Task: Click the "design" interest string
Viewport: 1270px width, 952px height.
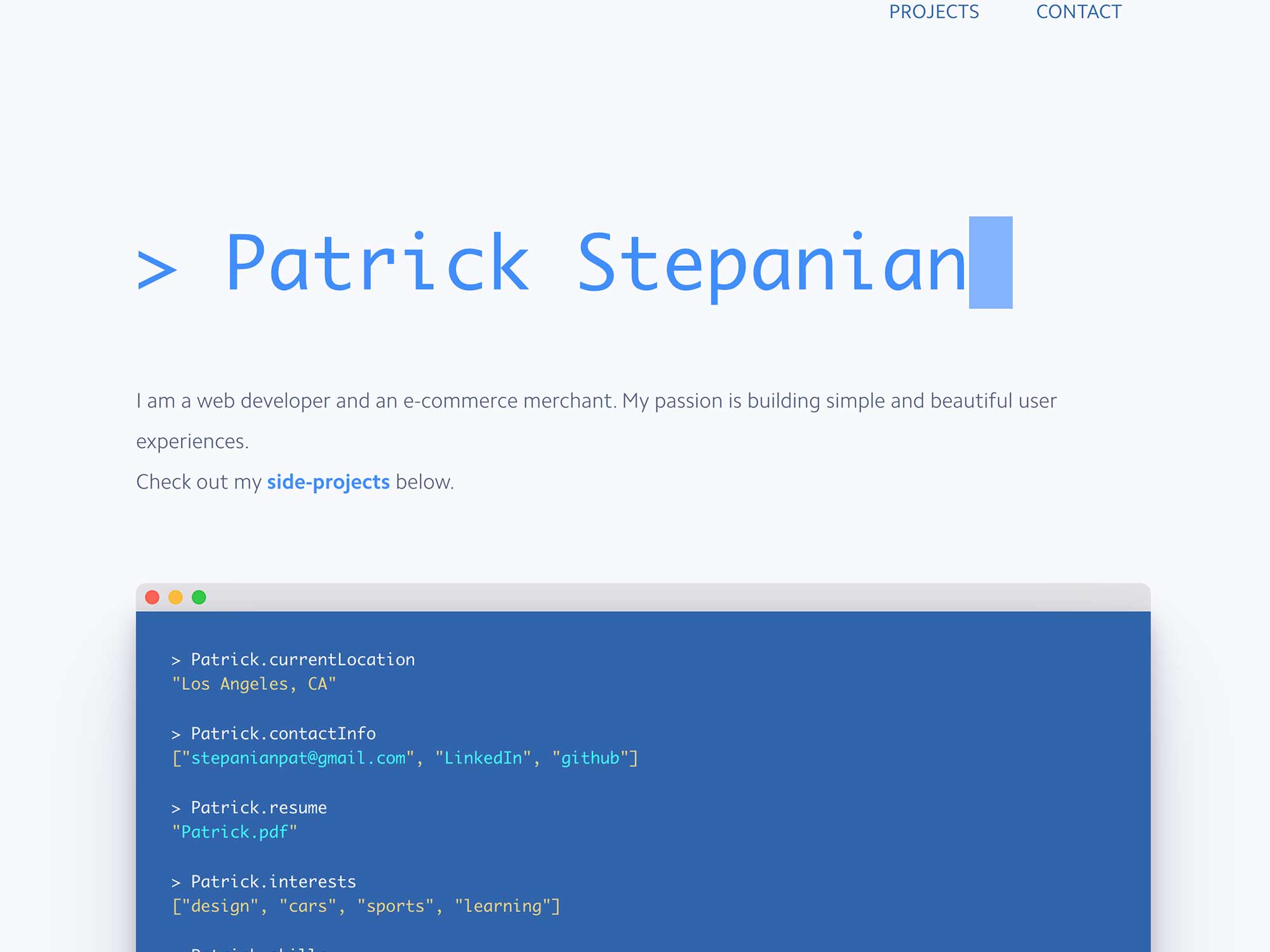Action: click(x=220, y=906)
